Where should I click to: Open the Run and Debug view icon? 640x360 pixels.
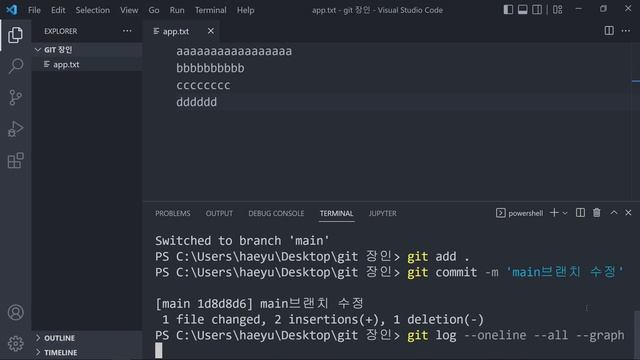[16, 129]
